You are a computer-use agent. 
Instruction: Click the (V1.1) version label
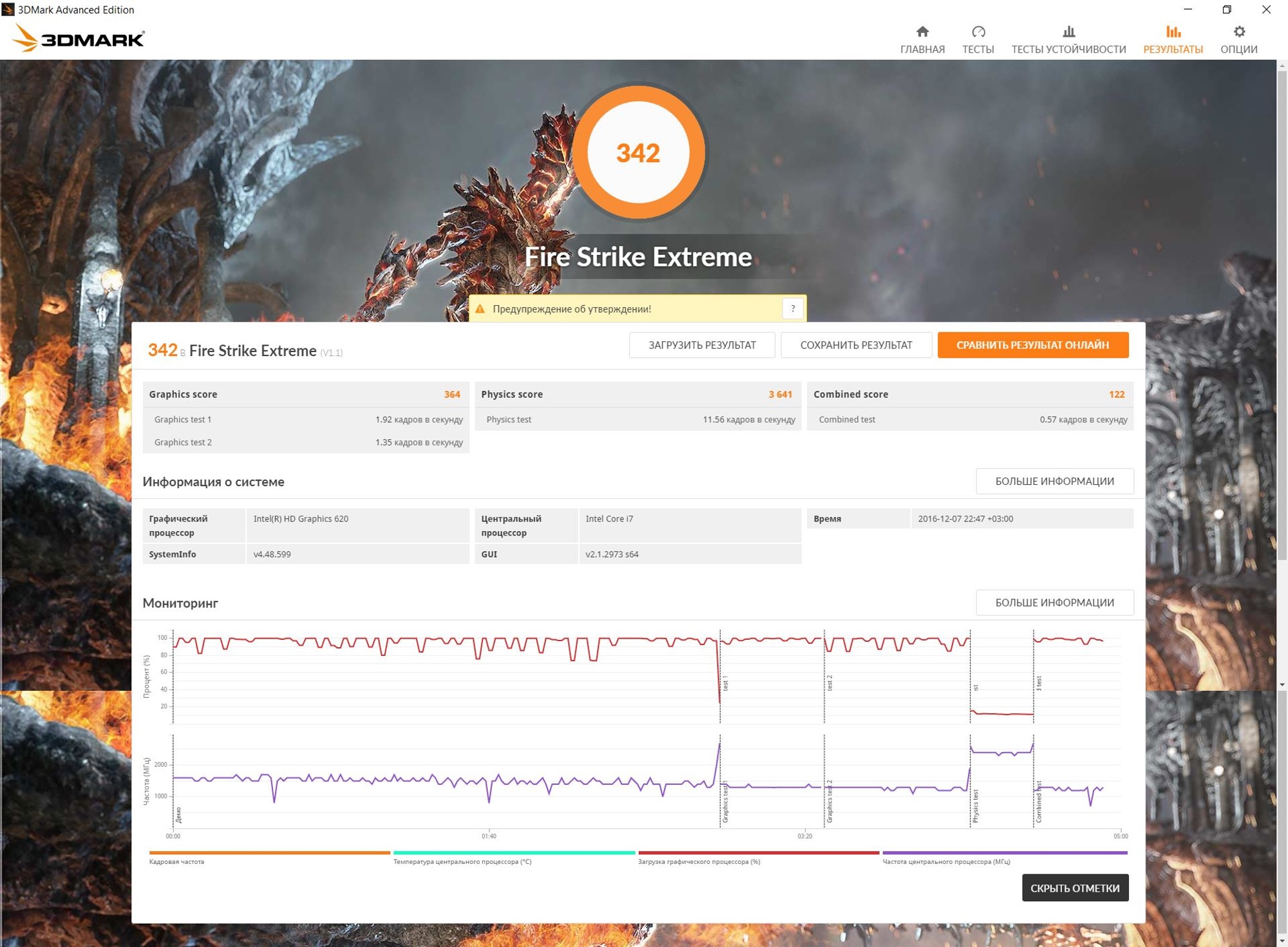[x=331, y=353]
